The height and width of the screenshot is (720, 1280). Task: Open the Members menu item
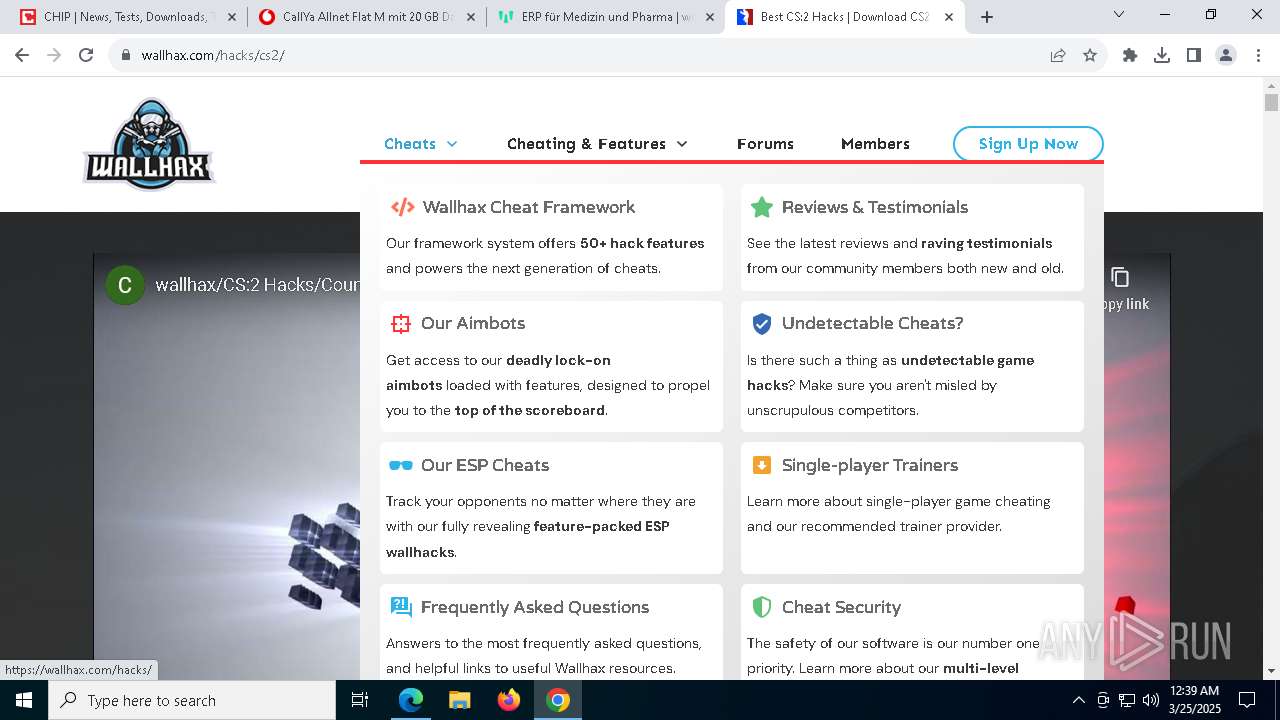click(875, 144)
